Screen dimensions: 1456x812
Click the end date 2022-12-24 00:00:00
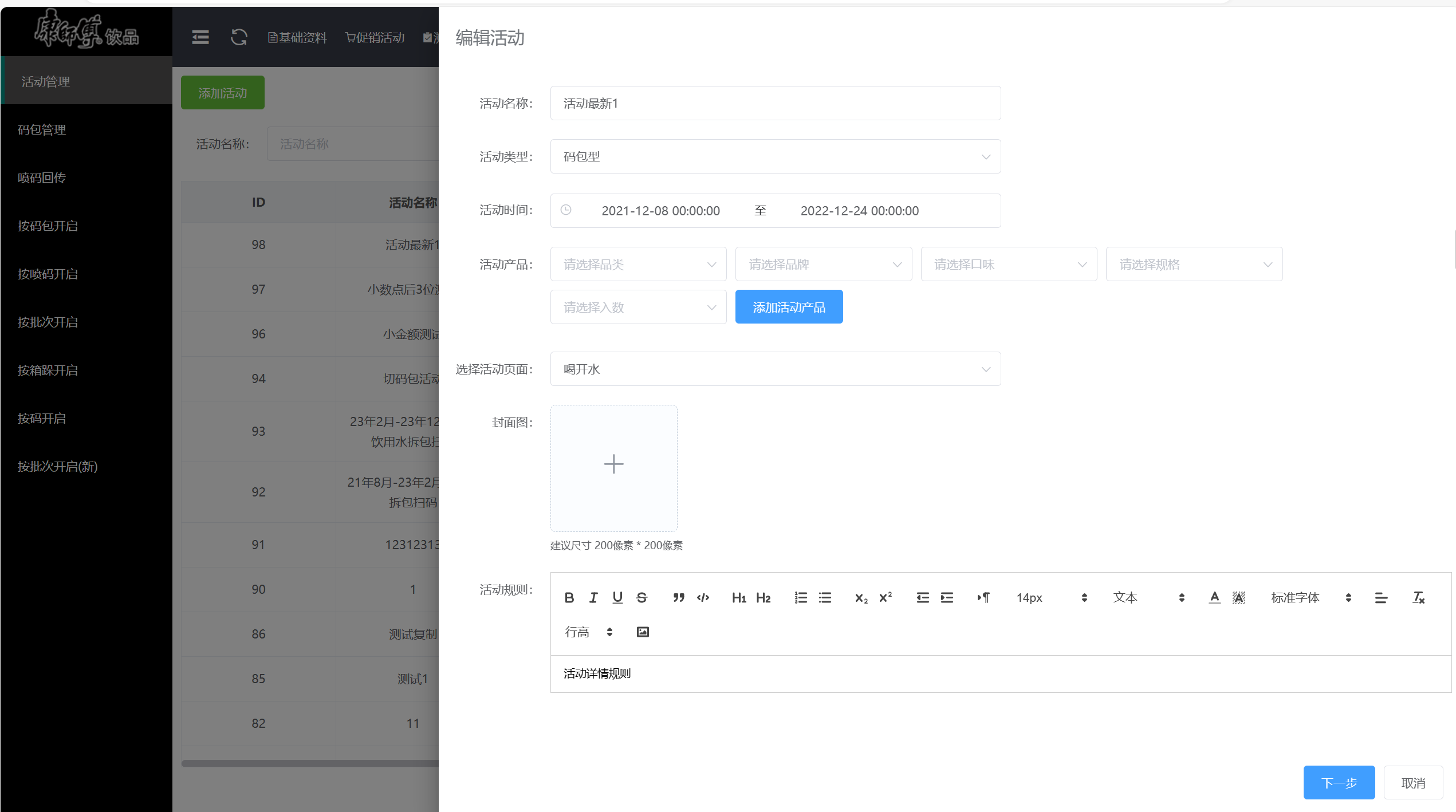pyautogui.click(x=859, y=210)
